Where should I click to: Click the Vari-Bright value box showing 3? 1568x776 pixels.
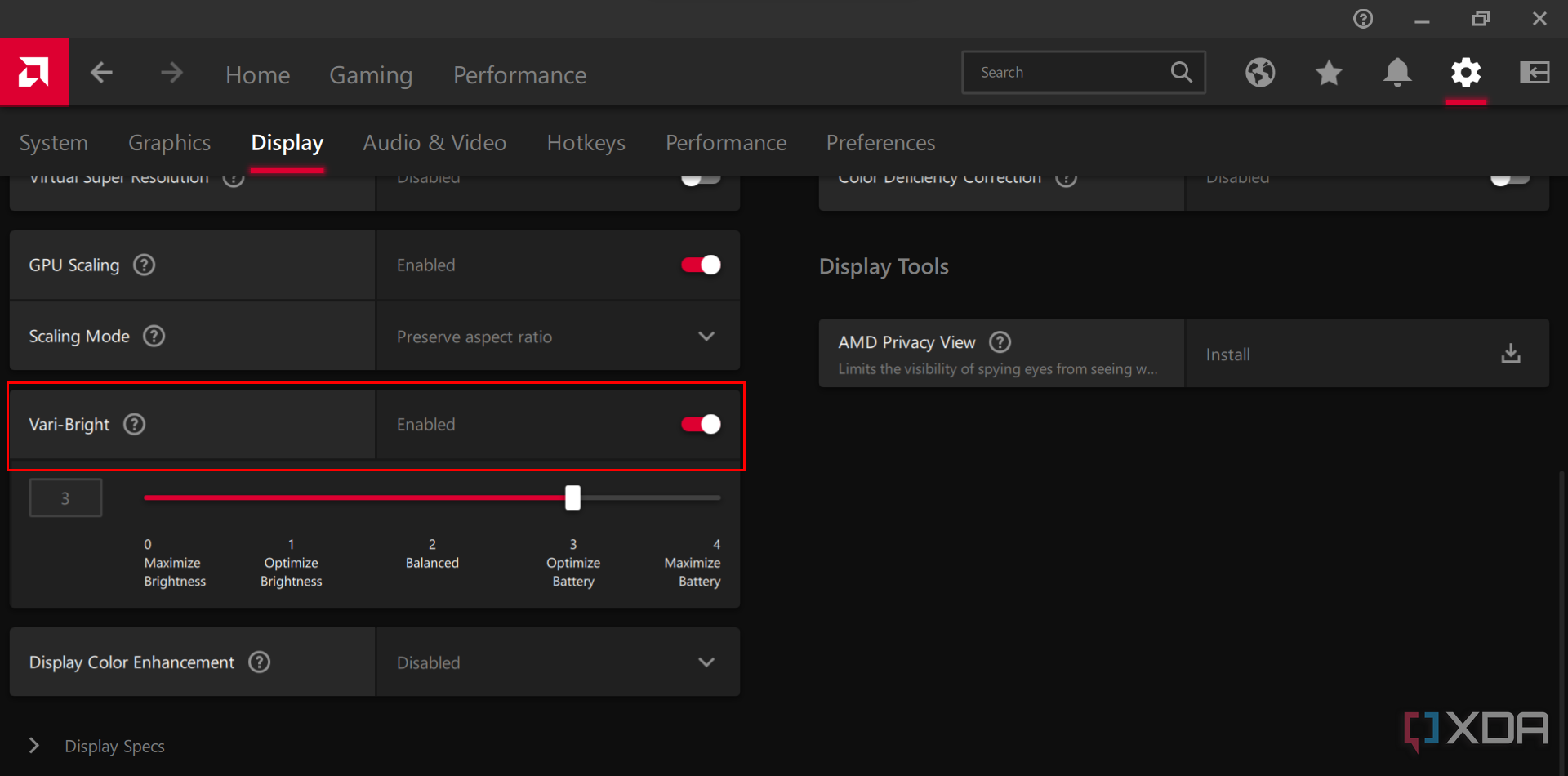click(x=65, y=497)
